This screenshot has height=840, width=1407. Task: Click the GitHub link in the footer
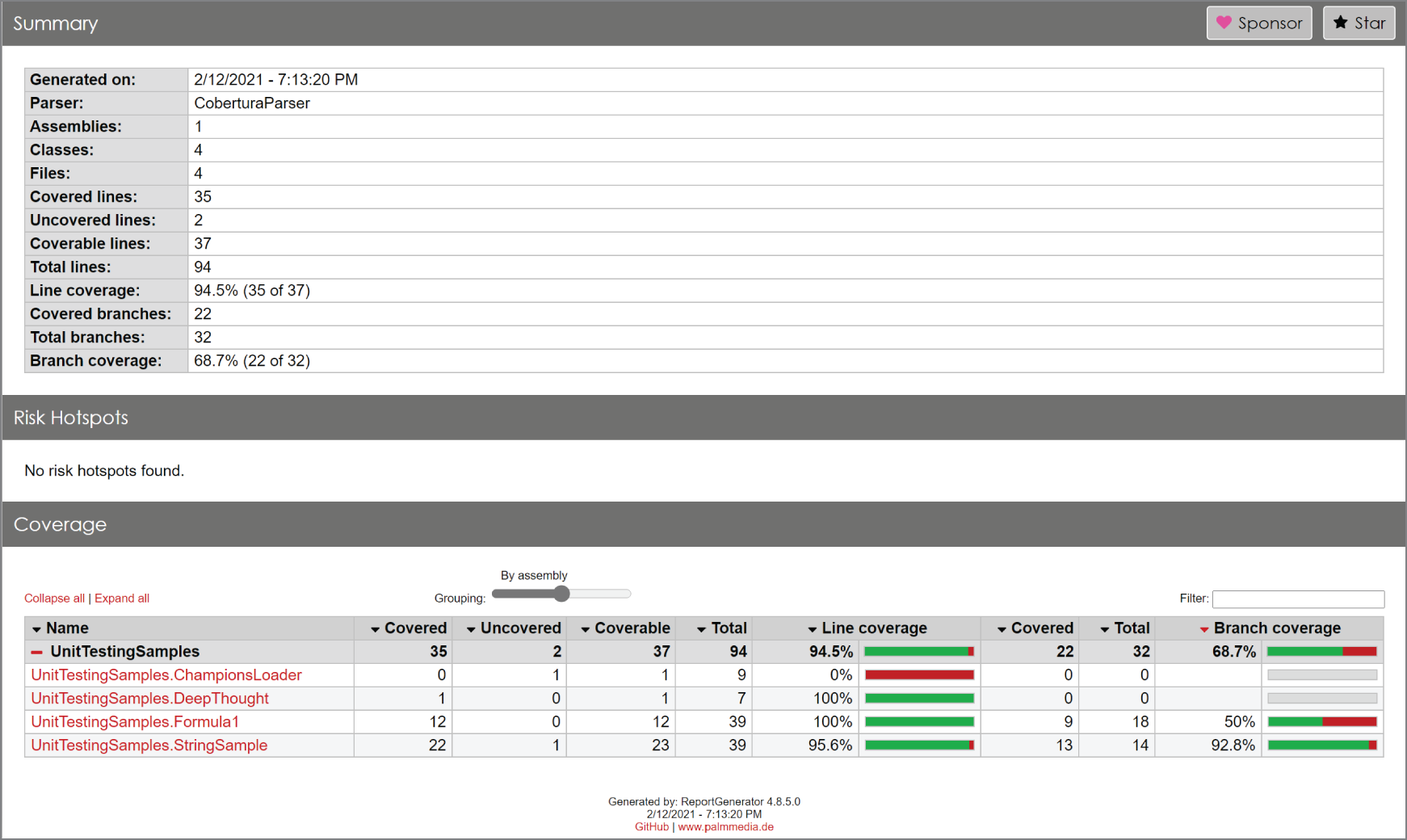(649, 826)
